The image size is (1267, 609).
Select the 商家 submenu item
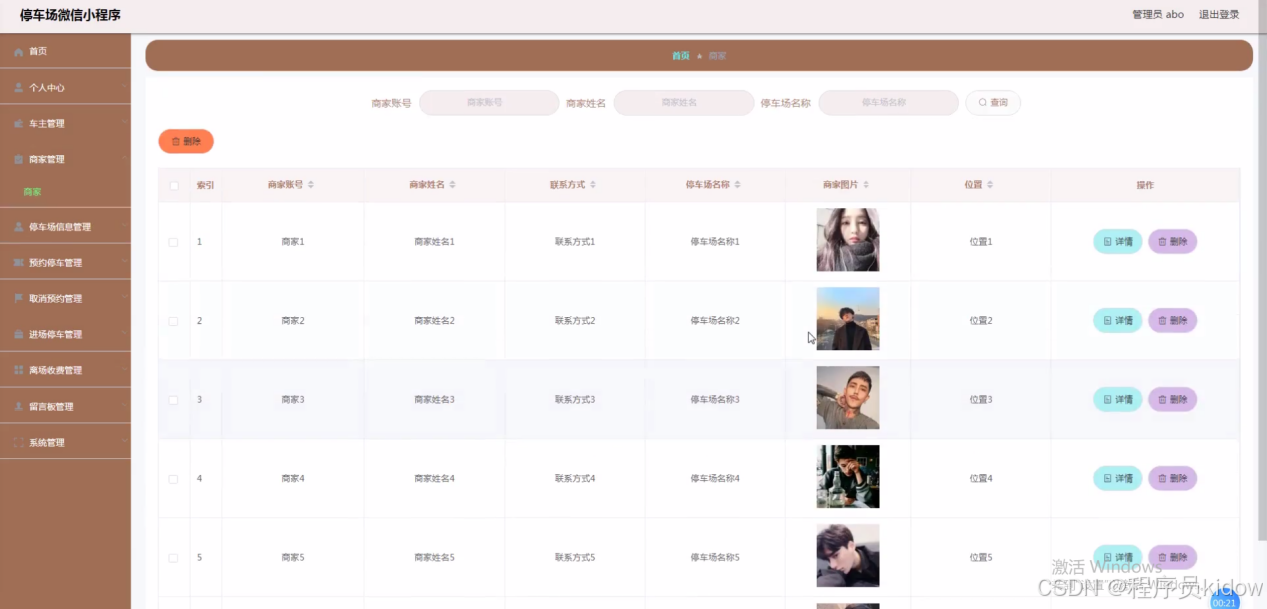[x=65, y=191]
